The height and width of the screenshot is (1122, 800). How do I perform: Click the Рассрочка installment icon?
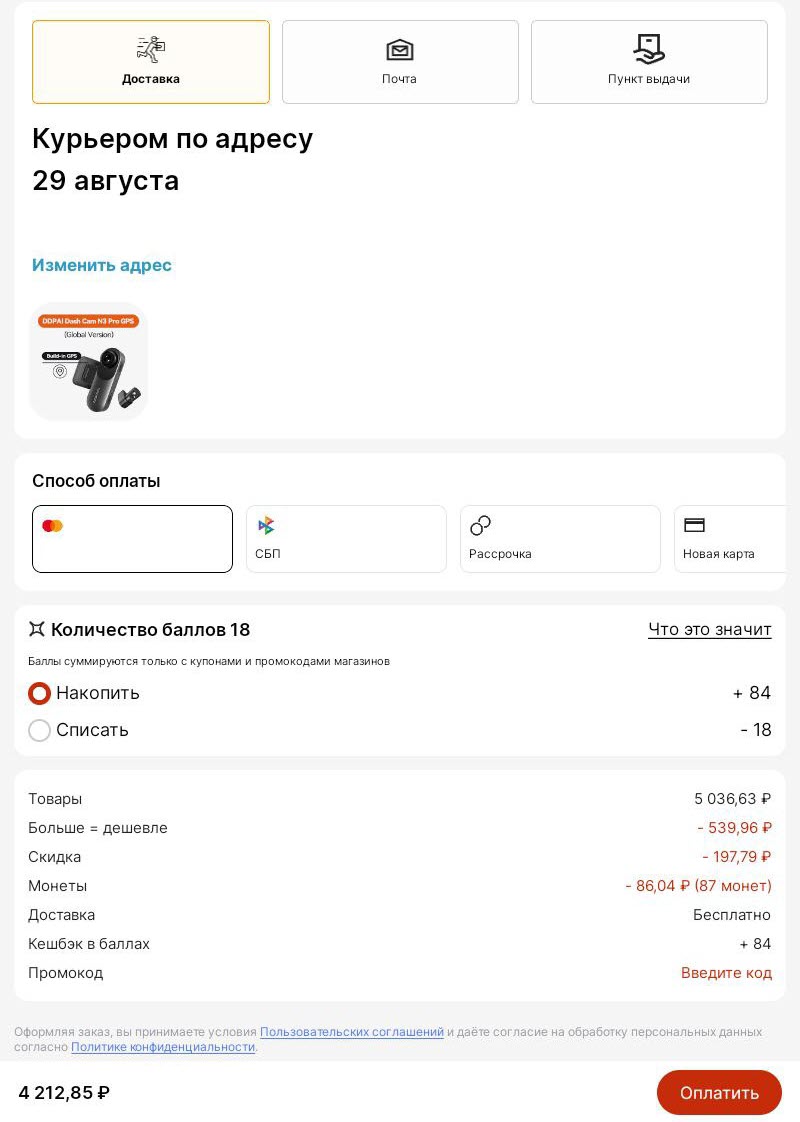pyautogui.click(x=480, y=525)
